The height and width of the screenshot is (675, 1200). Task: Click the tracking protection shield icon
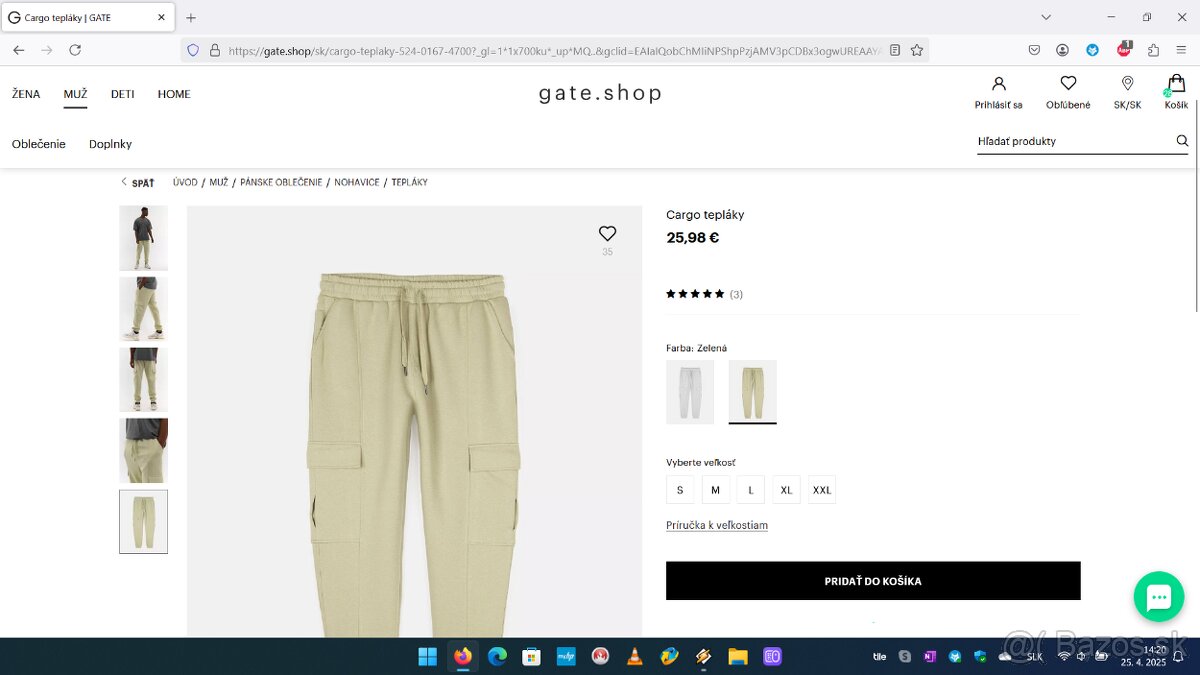pyautogui.click(x=193, y=50)
